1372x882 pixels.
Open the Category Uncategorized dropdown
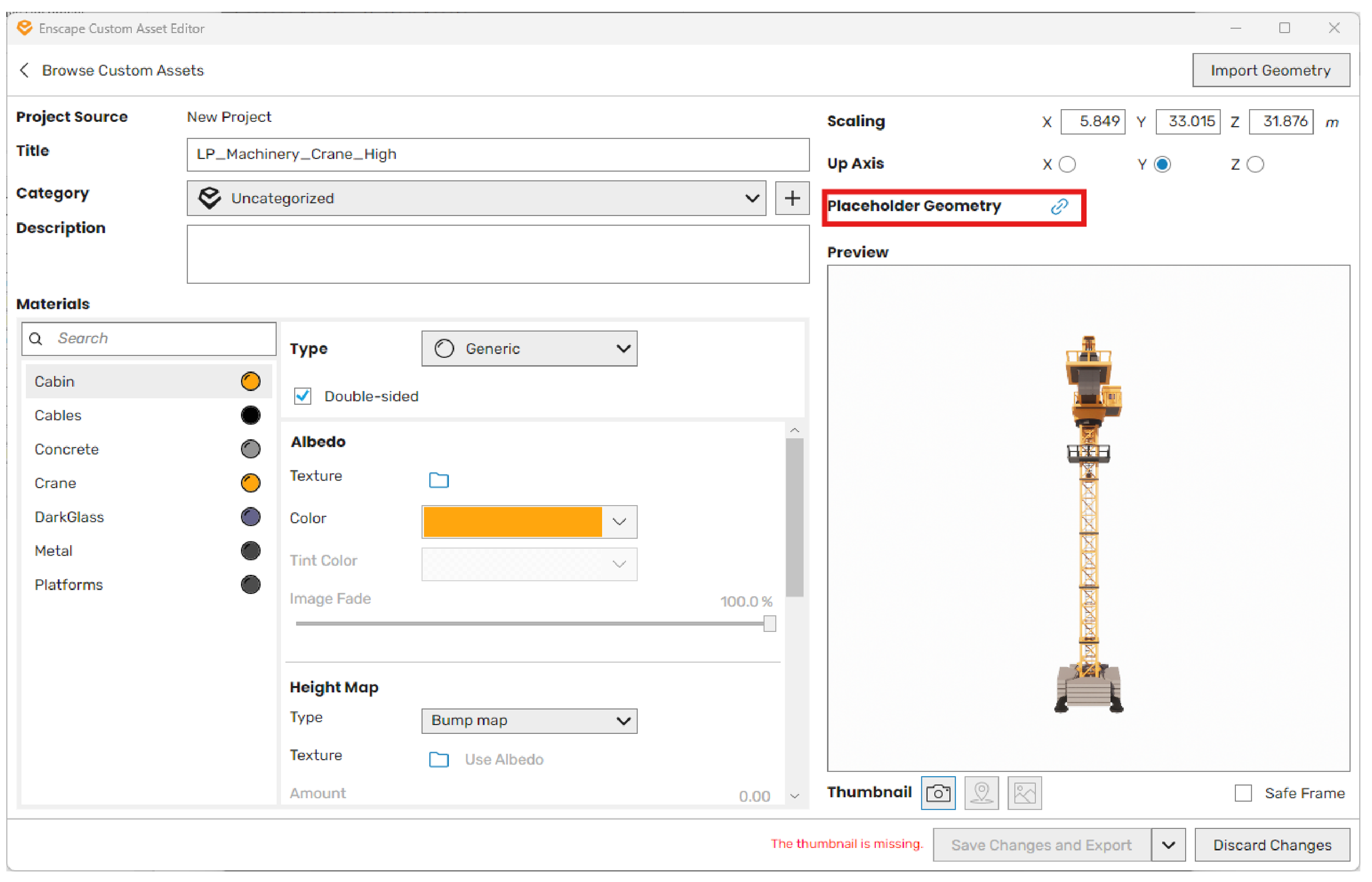(x=476, y=199)
